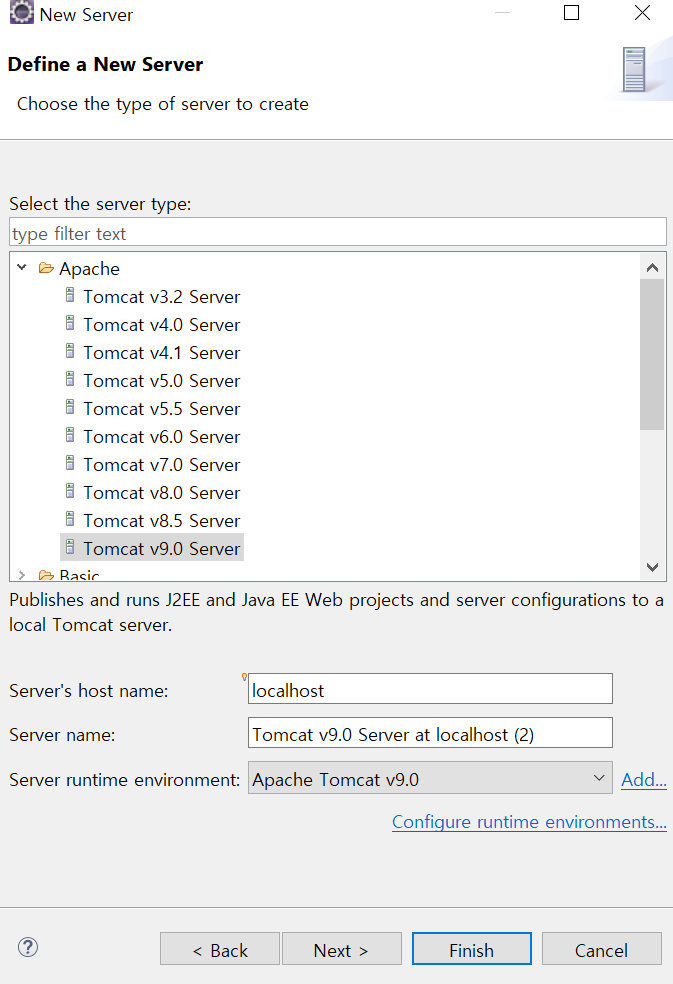Image resolution: width=673 pixels, height=984 pixels.
Task: Select the Apache folder label
Action: [89, 269]
